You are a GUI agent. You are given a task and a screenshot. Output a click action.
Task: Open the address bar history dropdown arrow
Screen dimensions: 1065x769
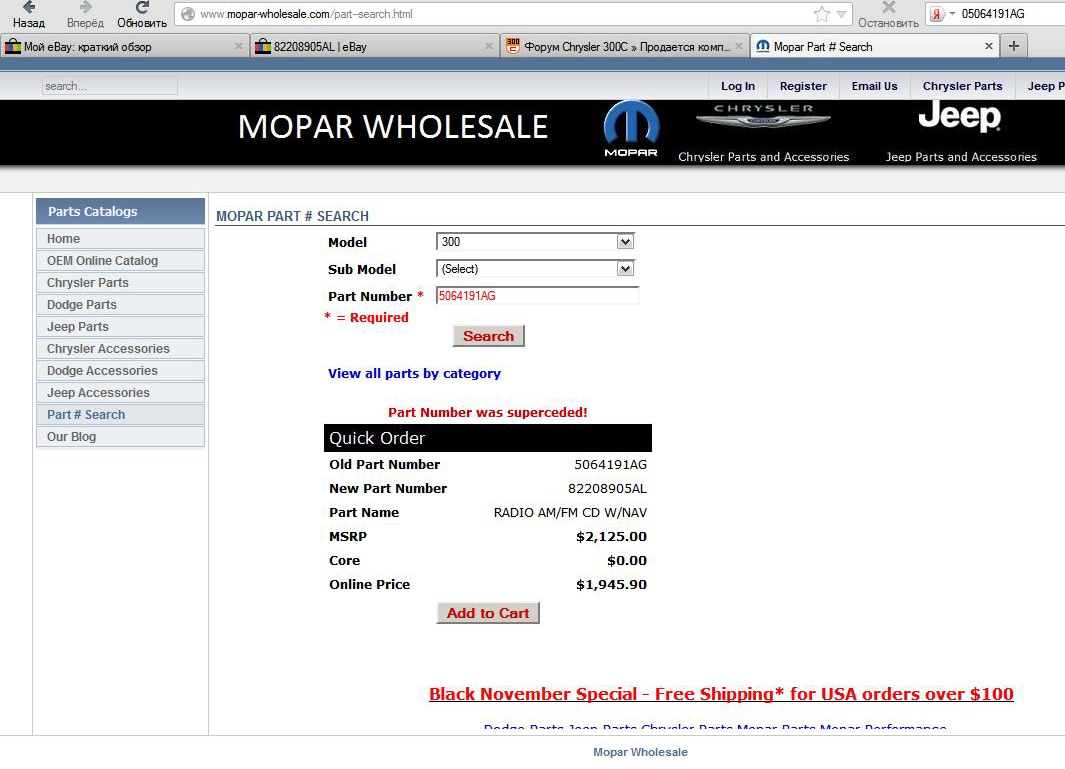point(842,14)
